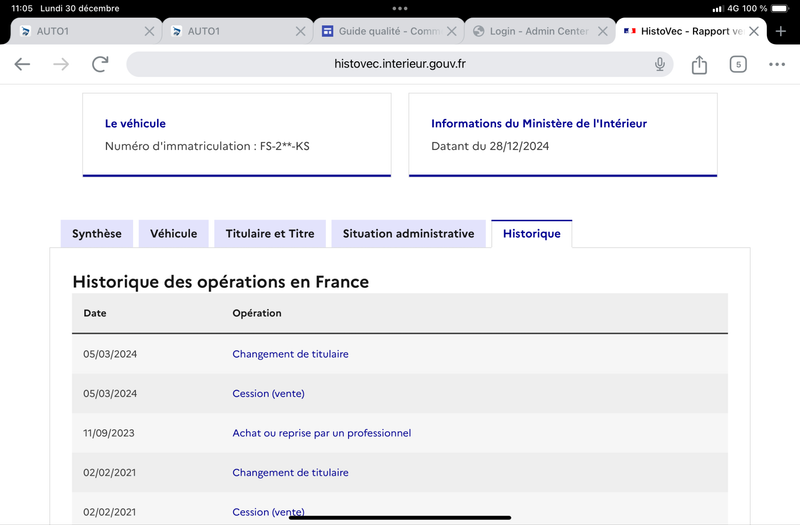Close the second AUTO1 tab

coord(301,32)
